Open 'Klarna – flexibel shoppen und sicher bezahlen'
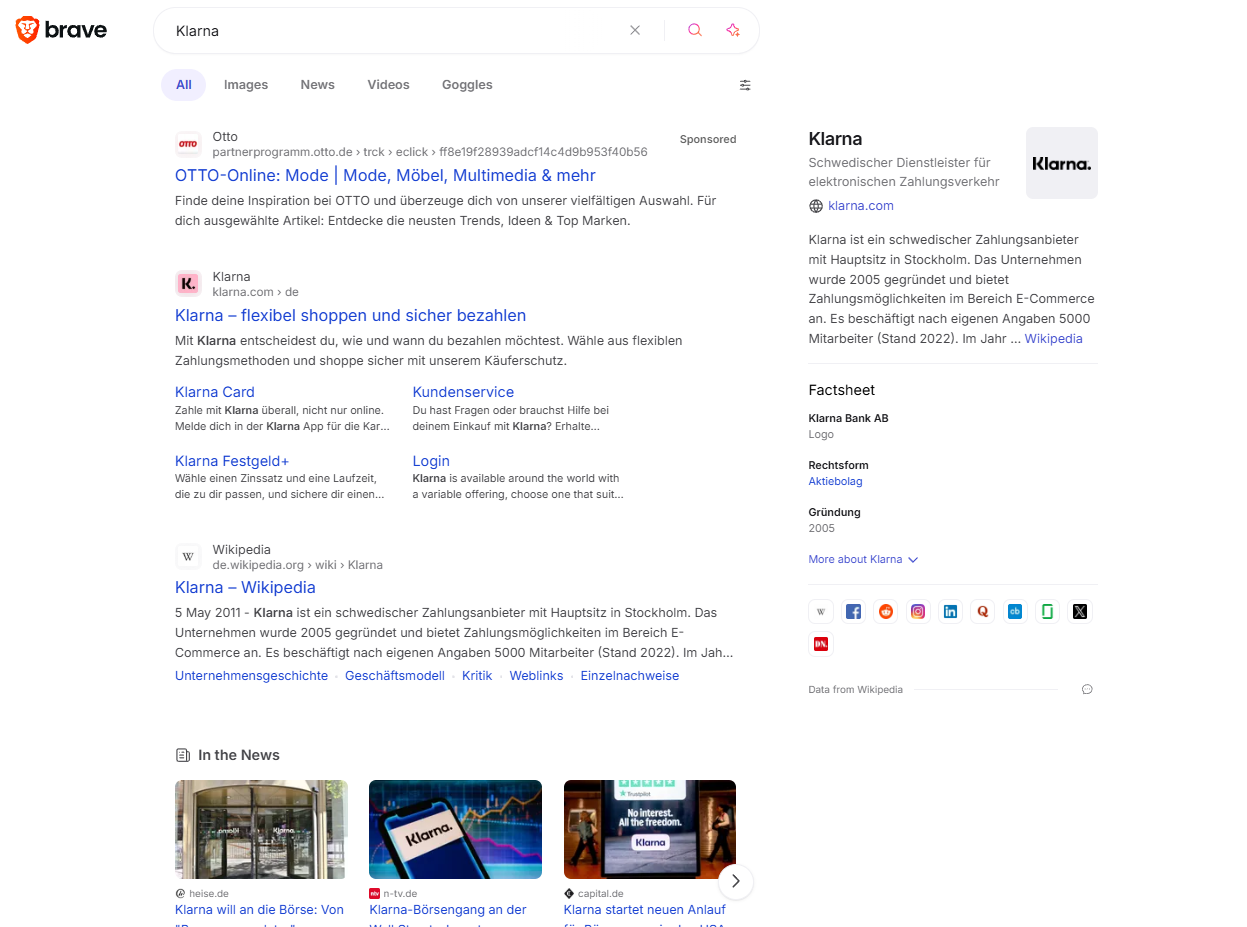 350,315
